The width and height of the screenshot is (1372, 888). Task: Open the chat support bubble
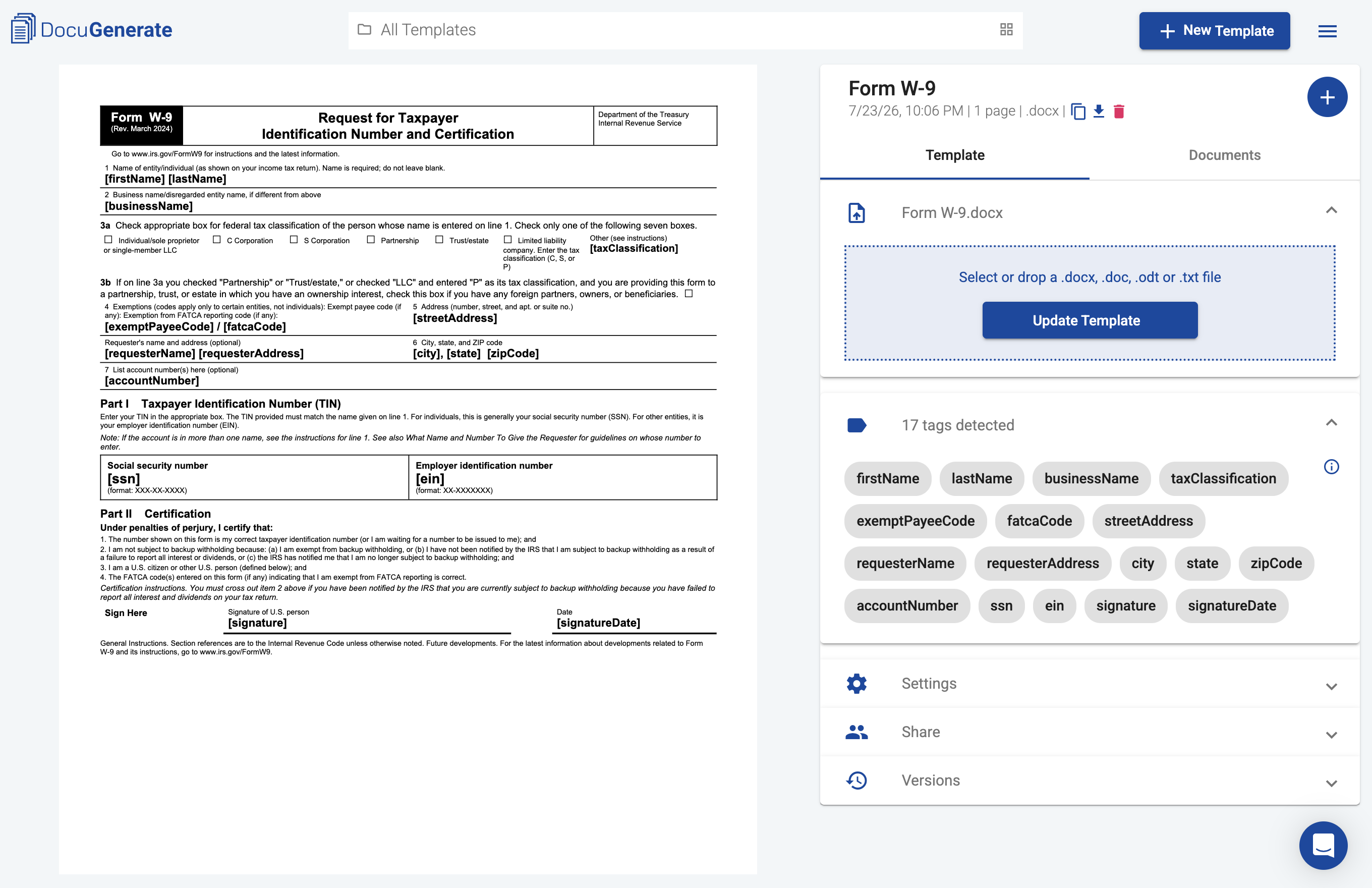[x=1323, y=845]
